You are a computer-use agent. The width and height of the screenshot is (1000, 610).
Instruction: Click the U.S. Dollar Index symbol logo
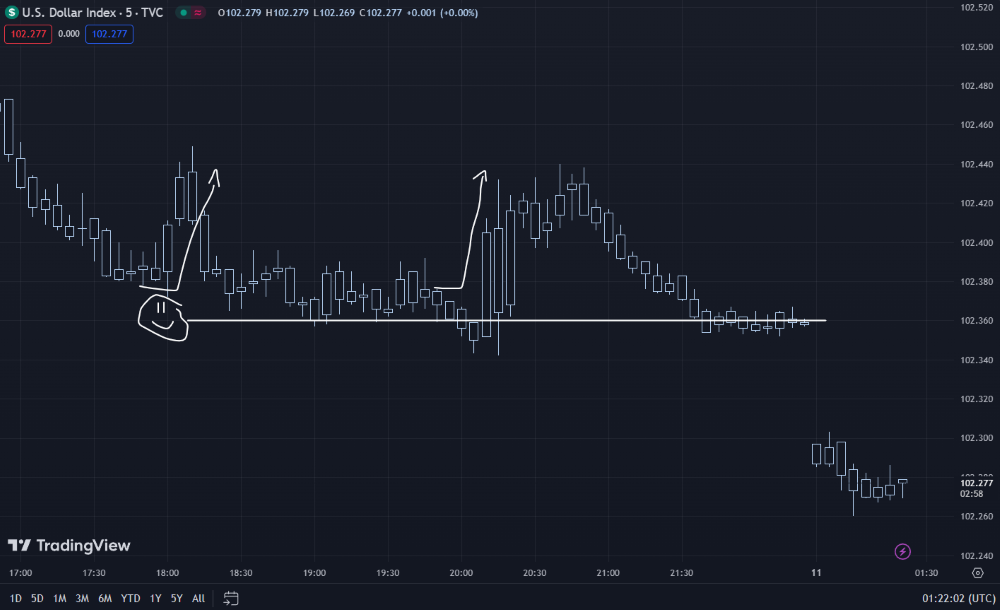tap(11, 12)
